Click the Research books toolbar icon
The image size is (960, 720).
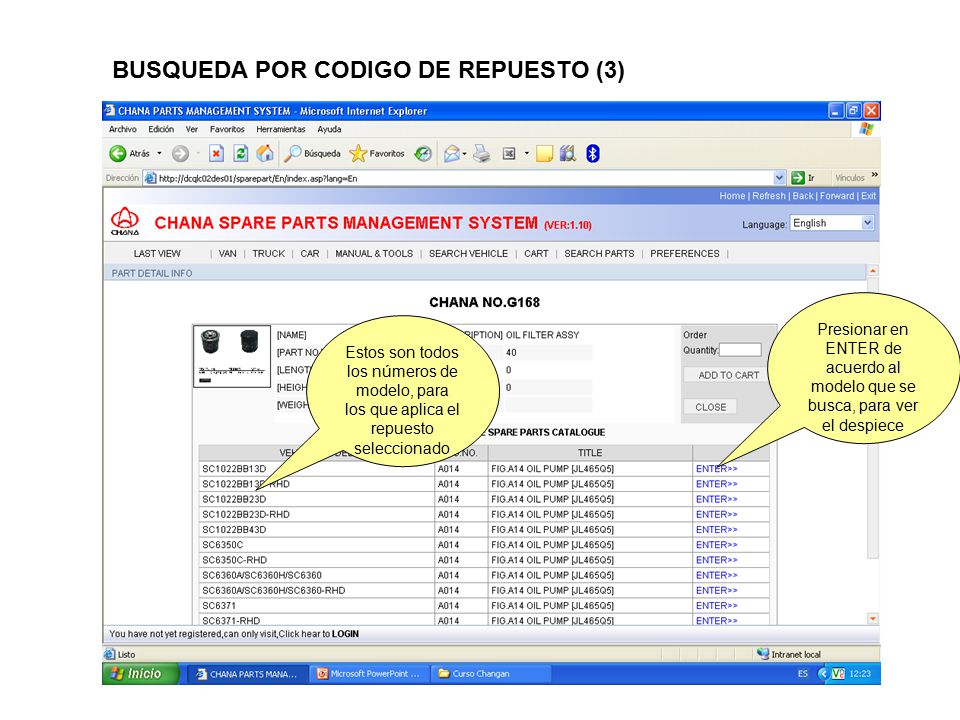coord(568,153)
